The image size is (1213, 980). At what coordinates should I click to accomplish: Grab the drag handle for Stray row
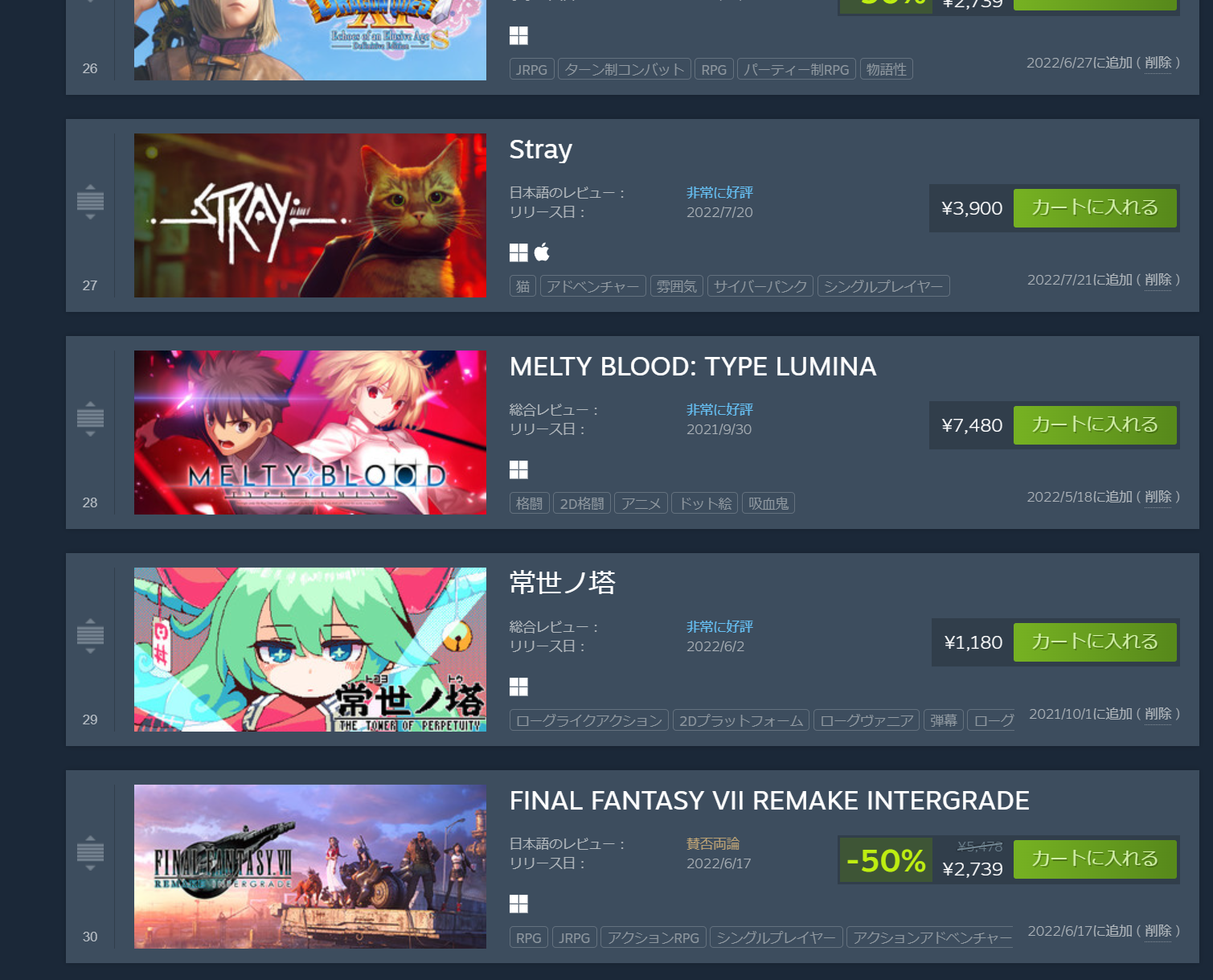pyautogui.click(x=90, y=202)
